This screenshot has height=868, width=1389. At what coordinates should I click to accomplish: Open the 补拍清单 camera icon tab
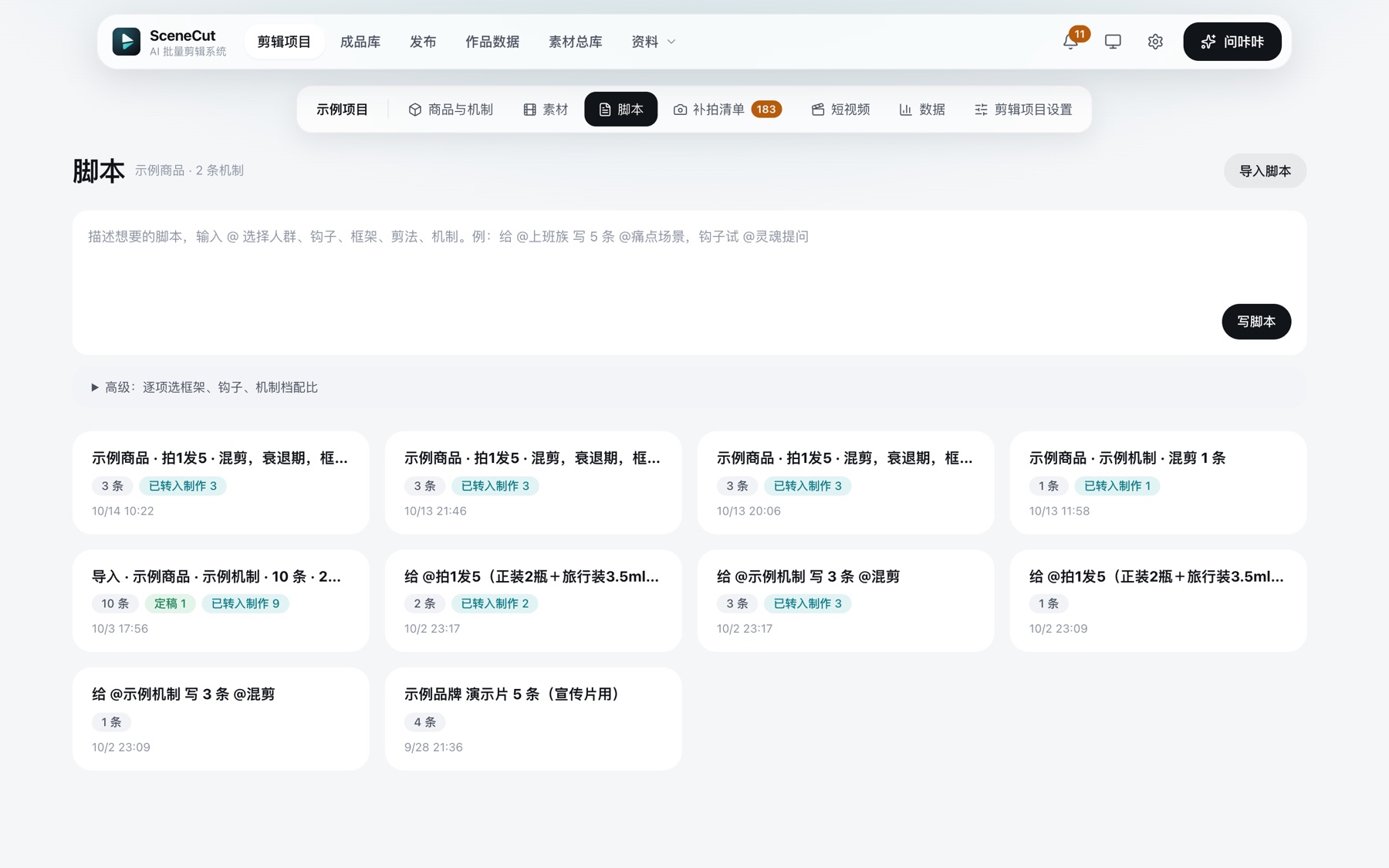click(728, 110)
